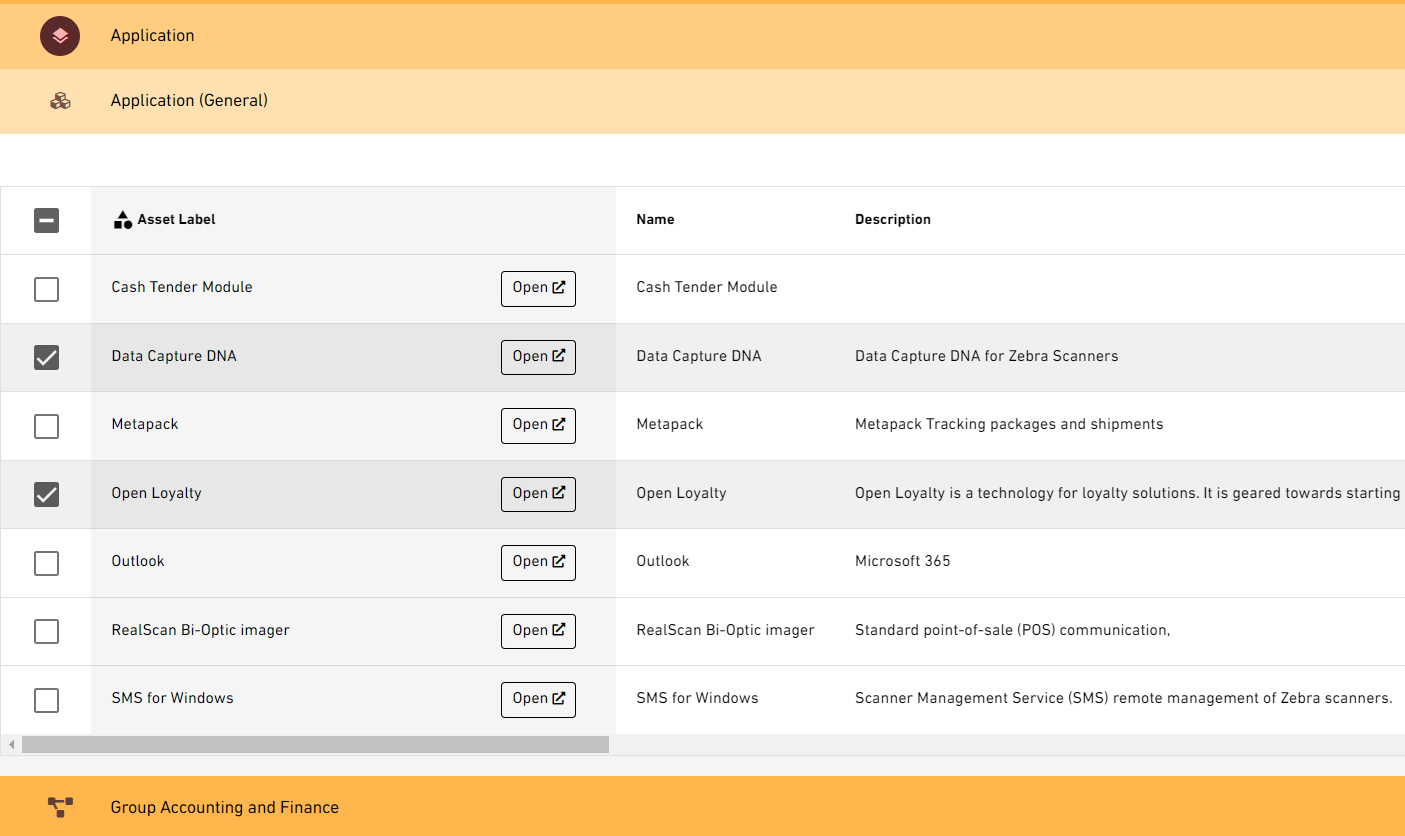This screenshot has width=1405, height=836.
Task: Open the Outlook asset
Action: [x=538, y=562]
